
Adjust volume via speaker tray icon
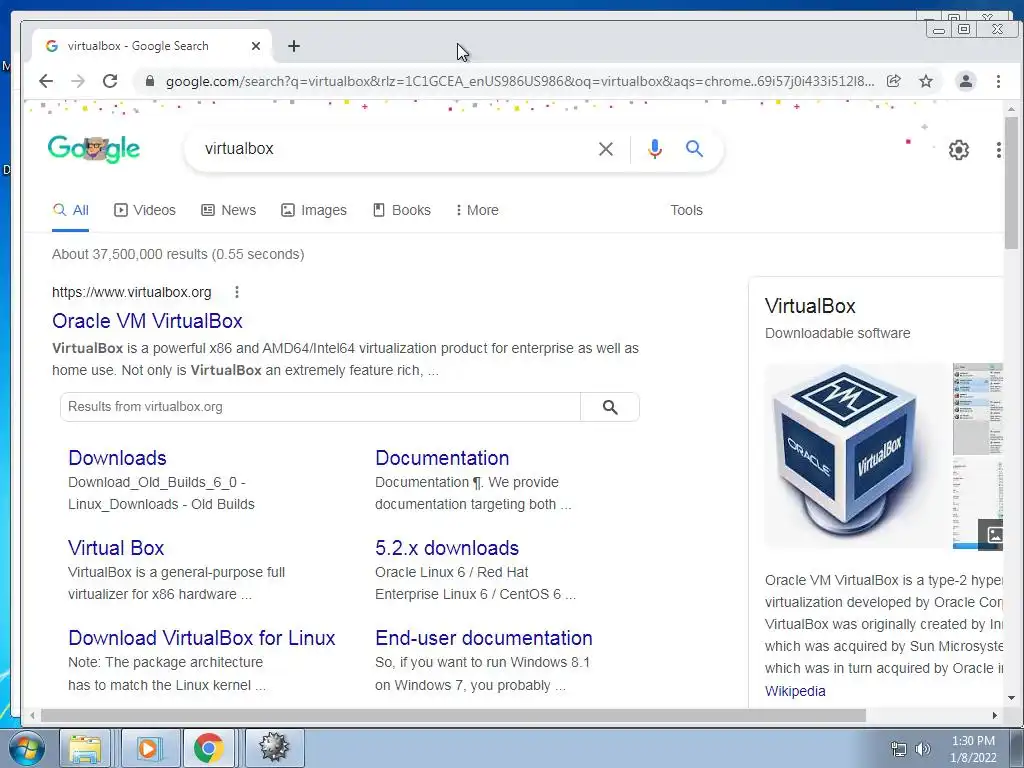[x=923, y=749]
